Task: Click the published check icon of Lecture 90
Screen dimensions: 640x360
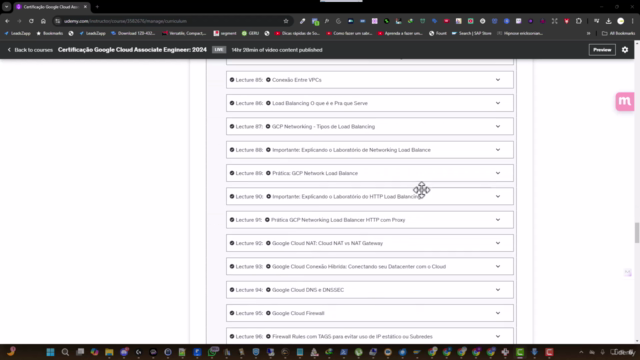Action: coord(232,197)
